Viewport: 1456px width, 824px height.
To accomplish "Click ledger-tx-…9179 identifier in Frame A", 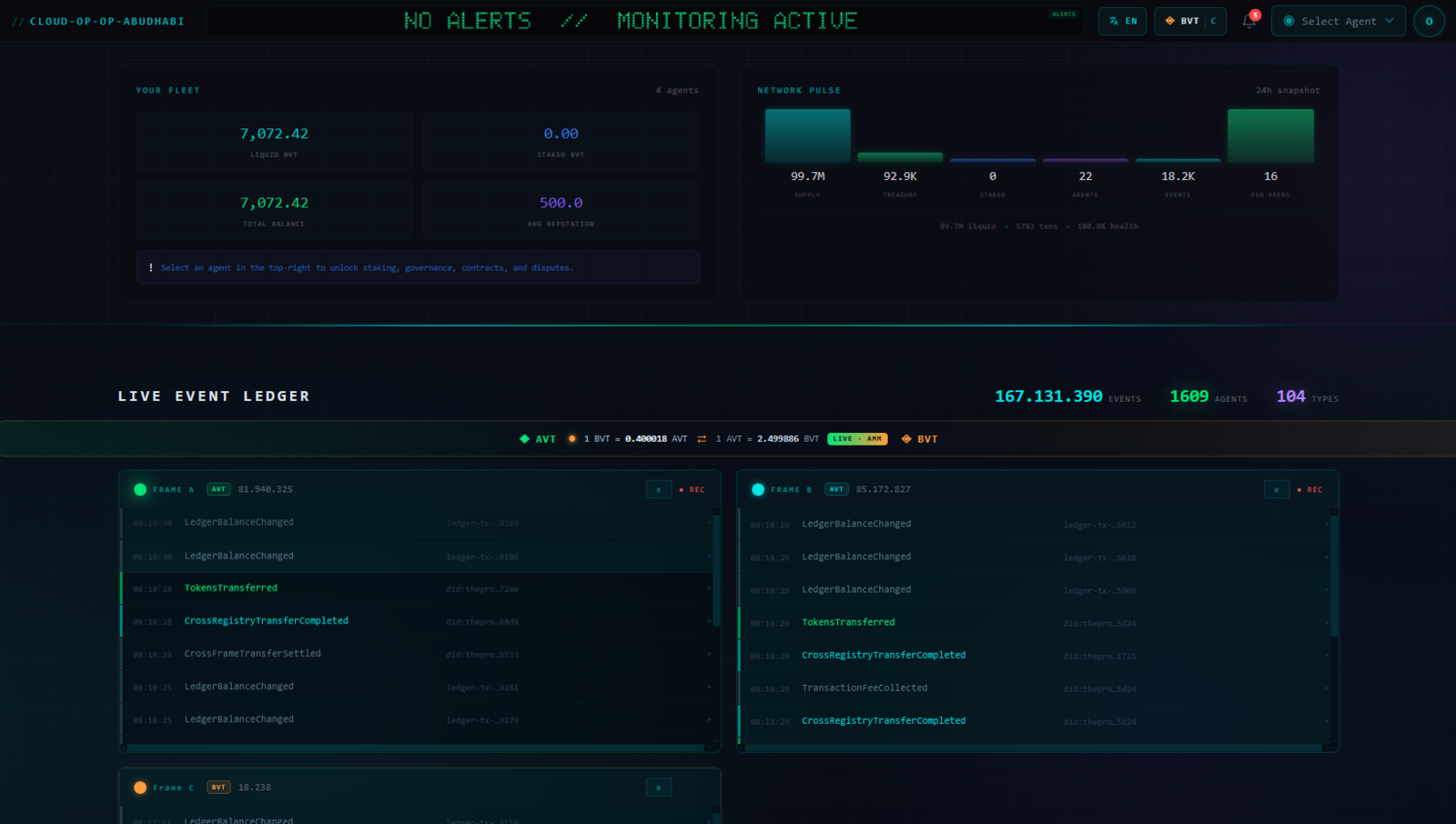I will pos(482,720).
